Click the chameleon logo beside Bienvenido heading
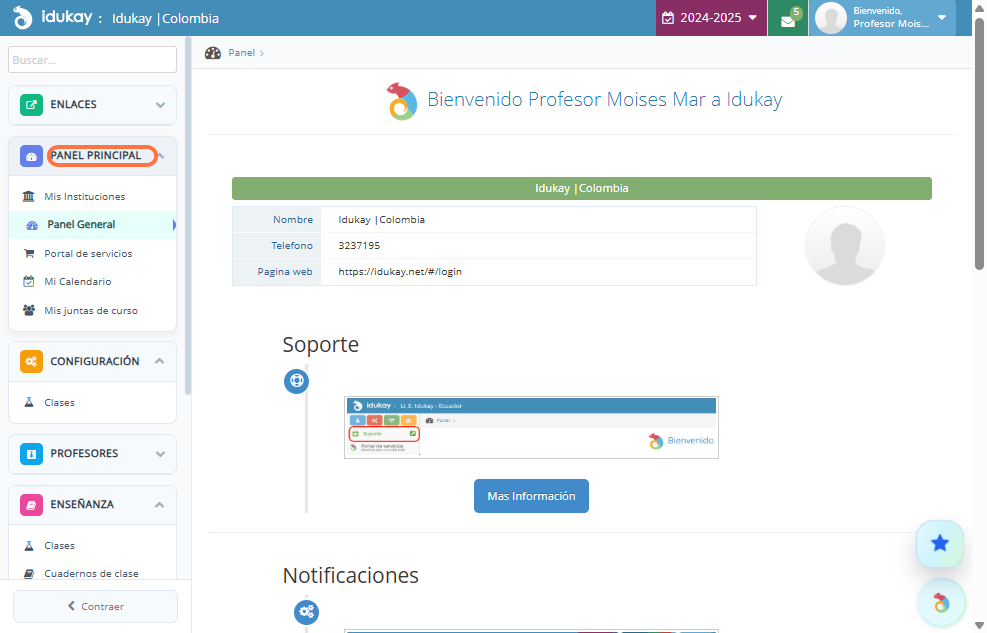The image size is (987, 633). click(x=402, y=101)
